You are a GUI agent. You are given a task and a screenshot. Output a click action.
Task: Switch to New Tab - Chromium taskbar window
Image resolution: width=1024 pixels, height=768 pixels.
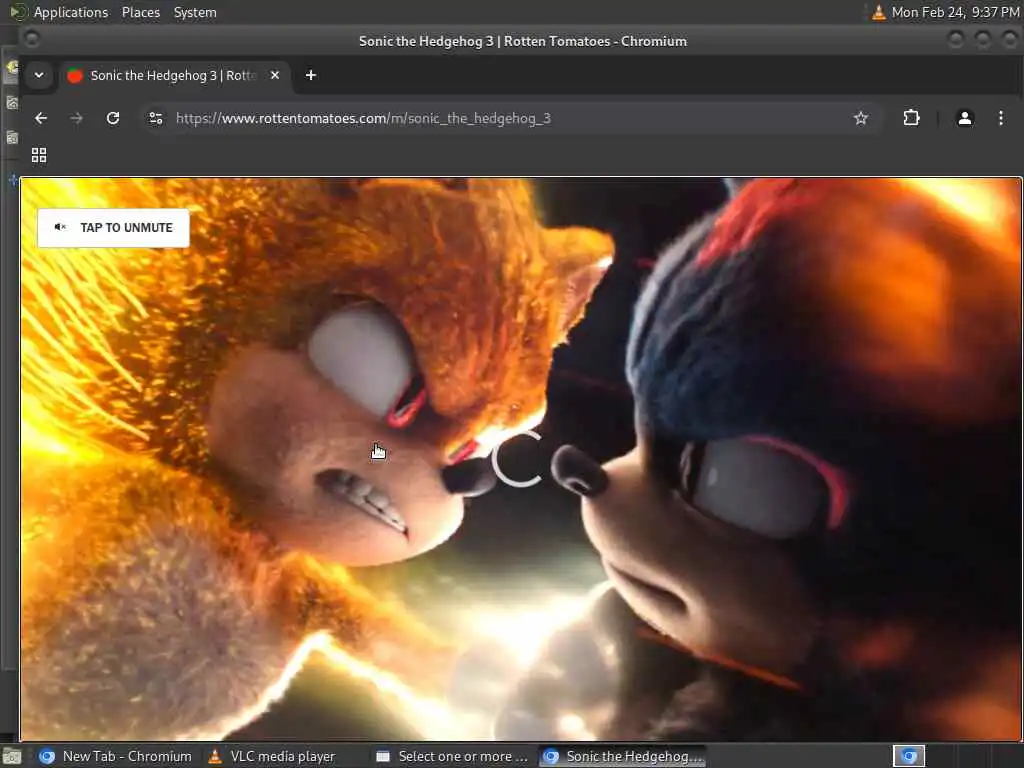click(115, 756)
